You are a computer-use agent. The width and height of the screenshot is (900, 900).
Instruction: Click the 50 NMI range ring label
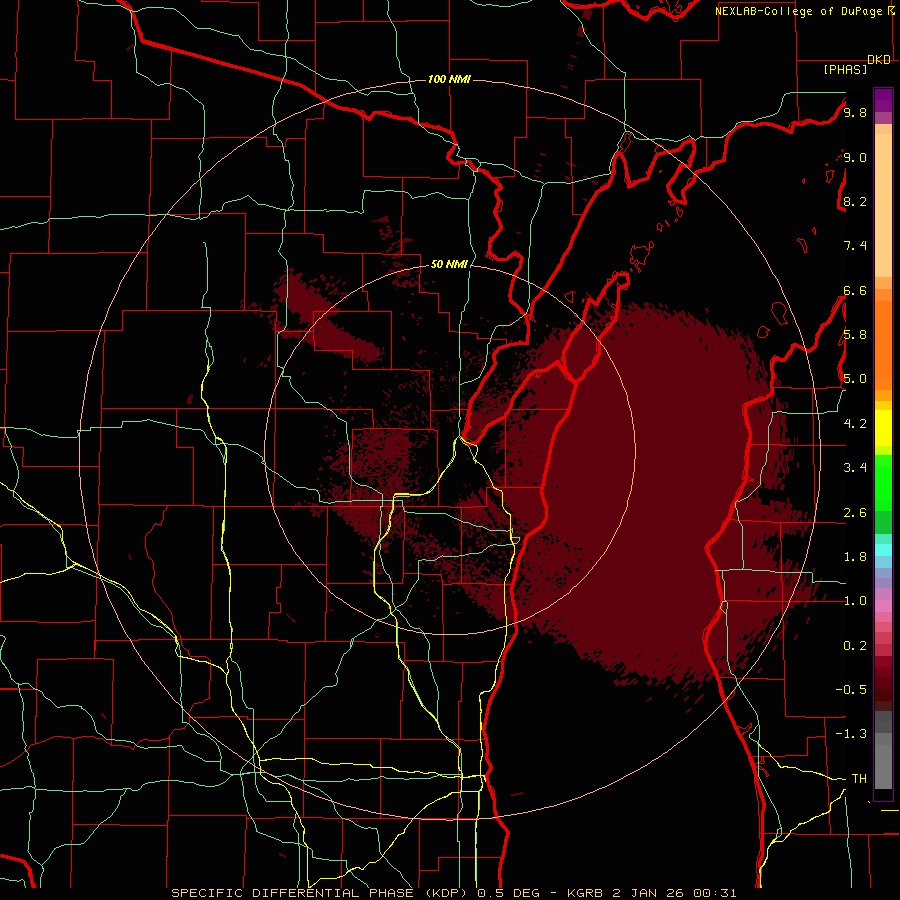(449, 265)
